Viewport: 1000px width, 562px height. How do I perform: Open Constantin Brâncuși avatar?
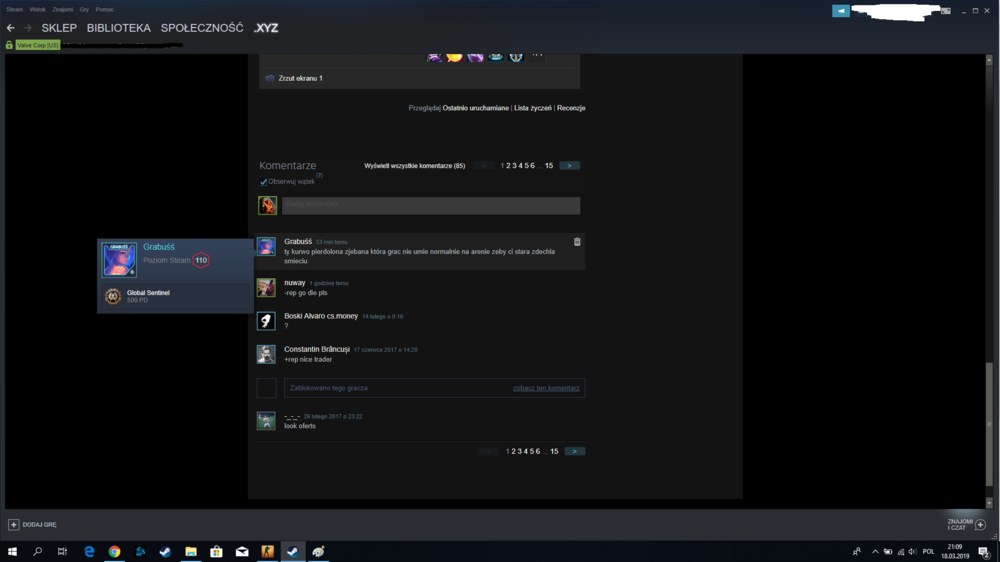(x=266, y=354)
